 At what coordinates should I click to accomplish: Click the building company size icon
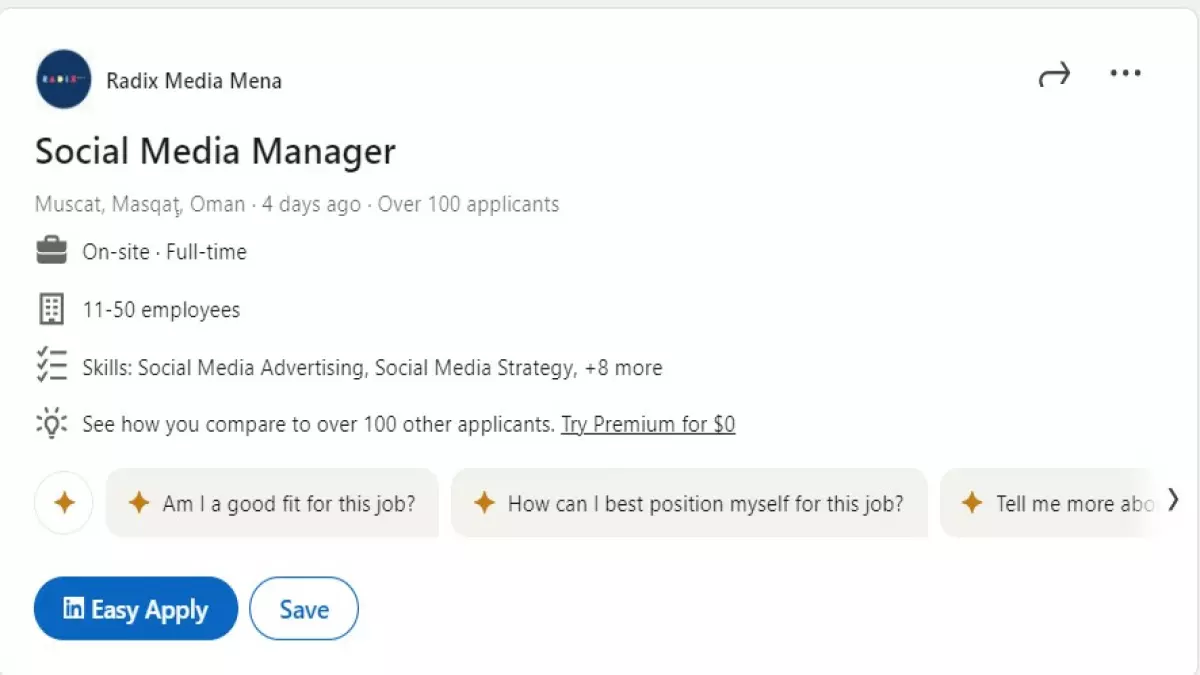[51, 310]
